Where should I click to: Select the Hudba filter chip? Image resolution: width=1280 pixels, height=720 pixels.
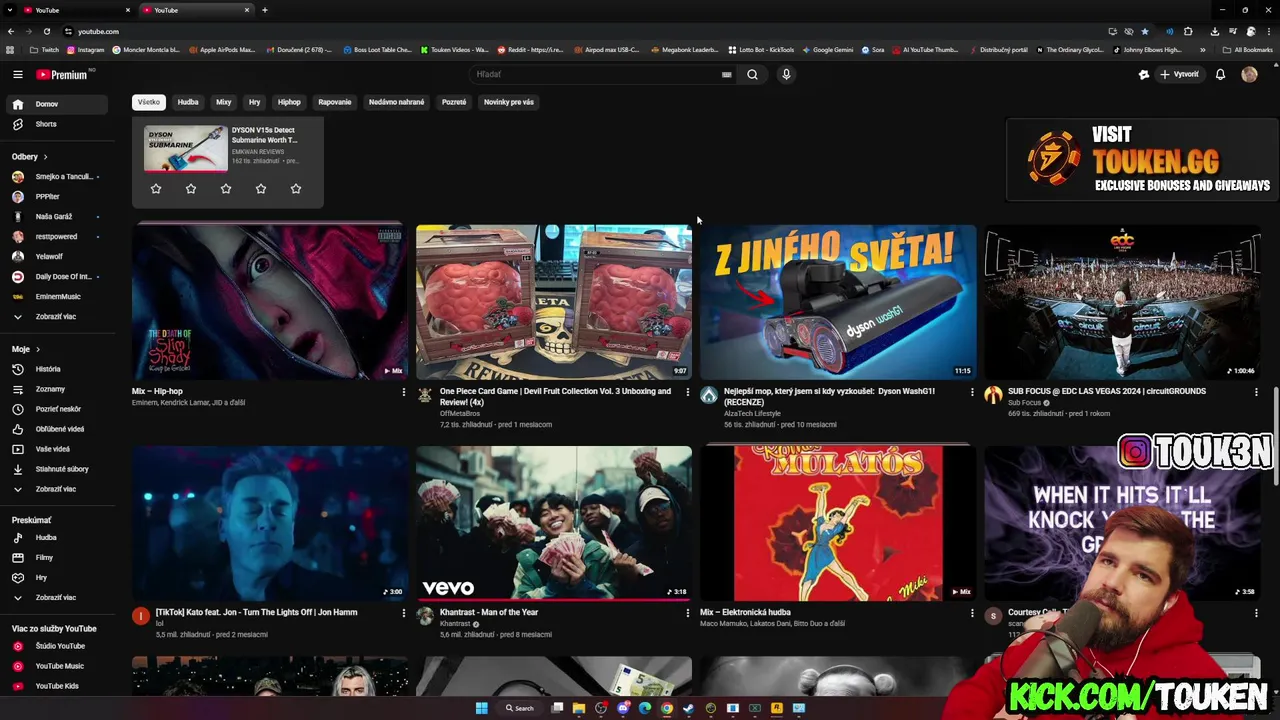point(188,102)
